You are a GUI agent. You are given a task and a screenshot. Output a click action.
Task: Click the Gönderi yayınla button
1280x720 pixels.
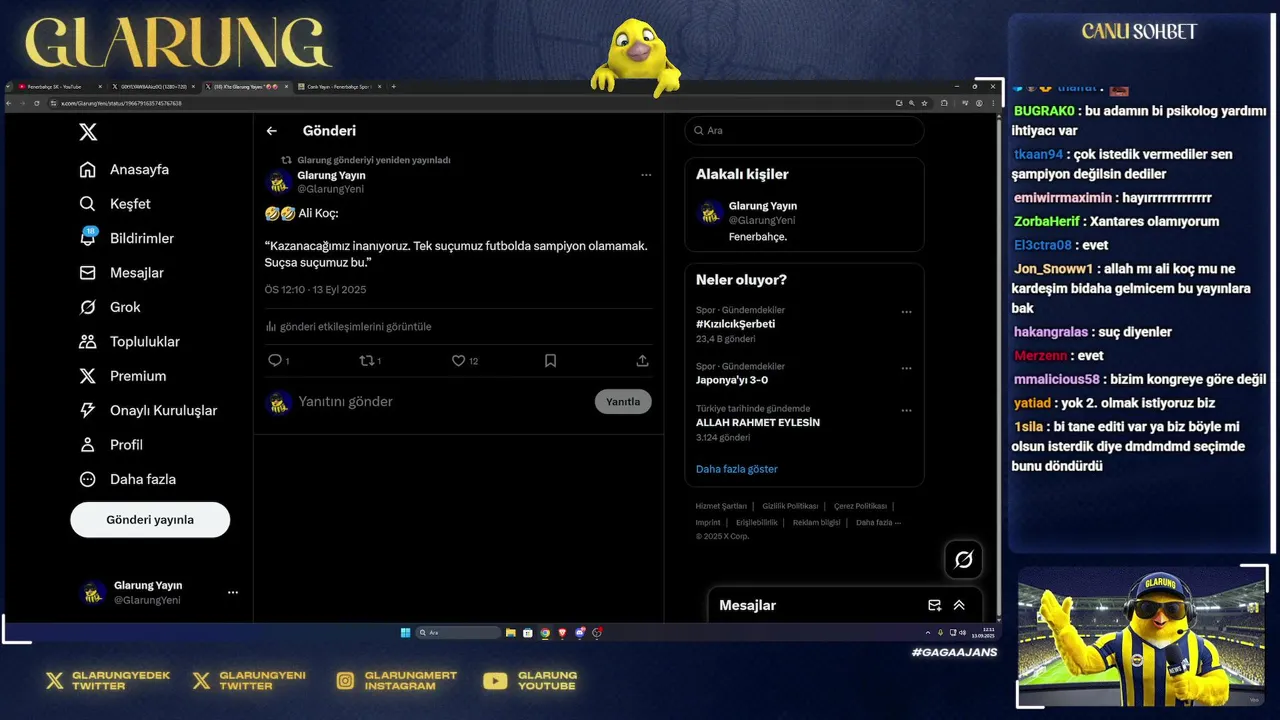tap(150, 520)
